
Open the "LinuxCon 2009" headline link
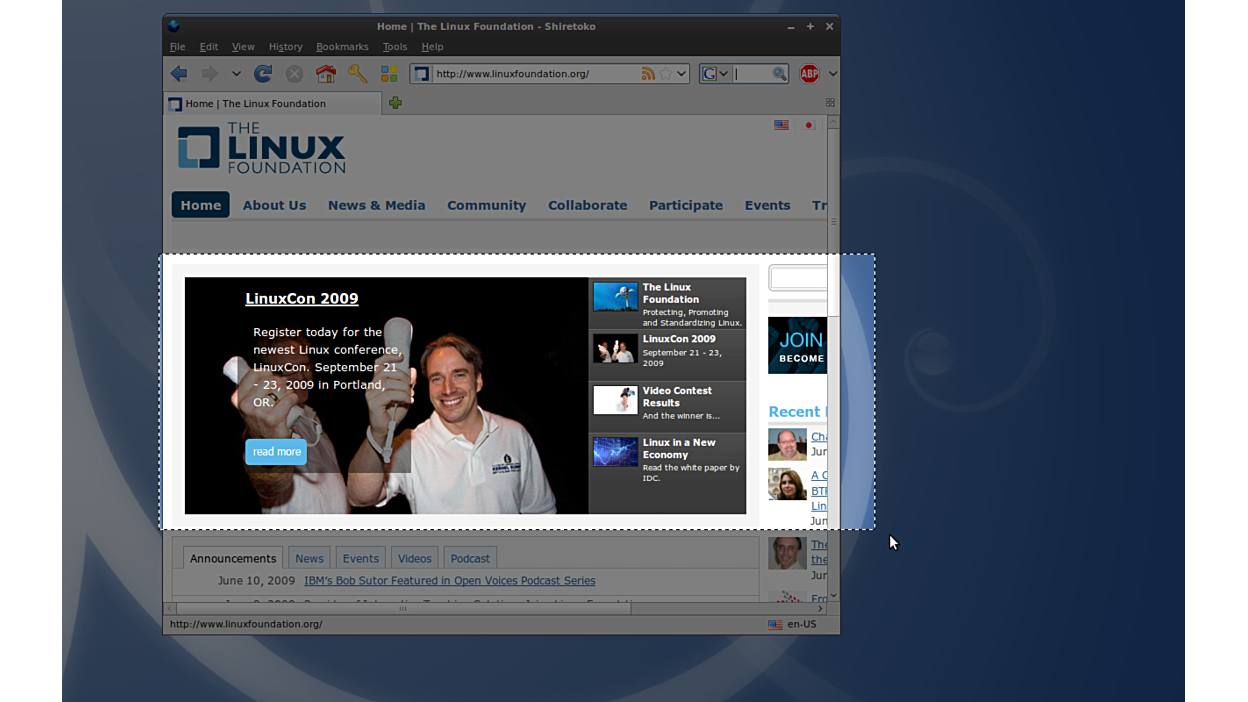301,298
